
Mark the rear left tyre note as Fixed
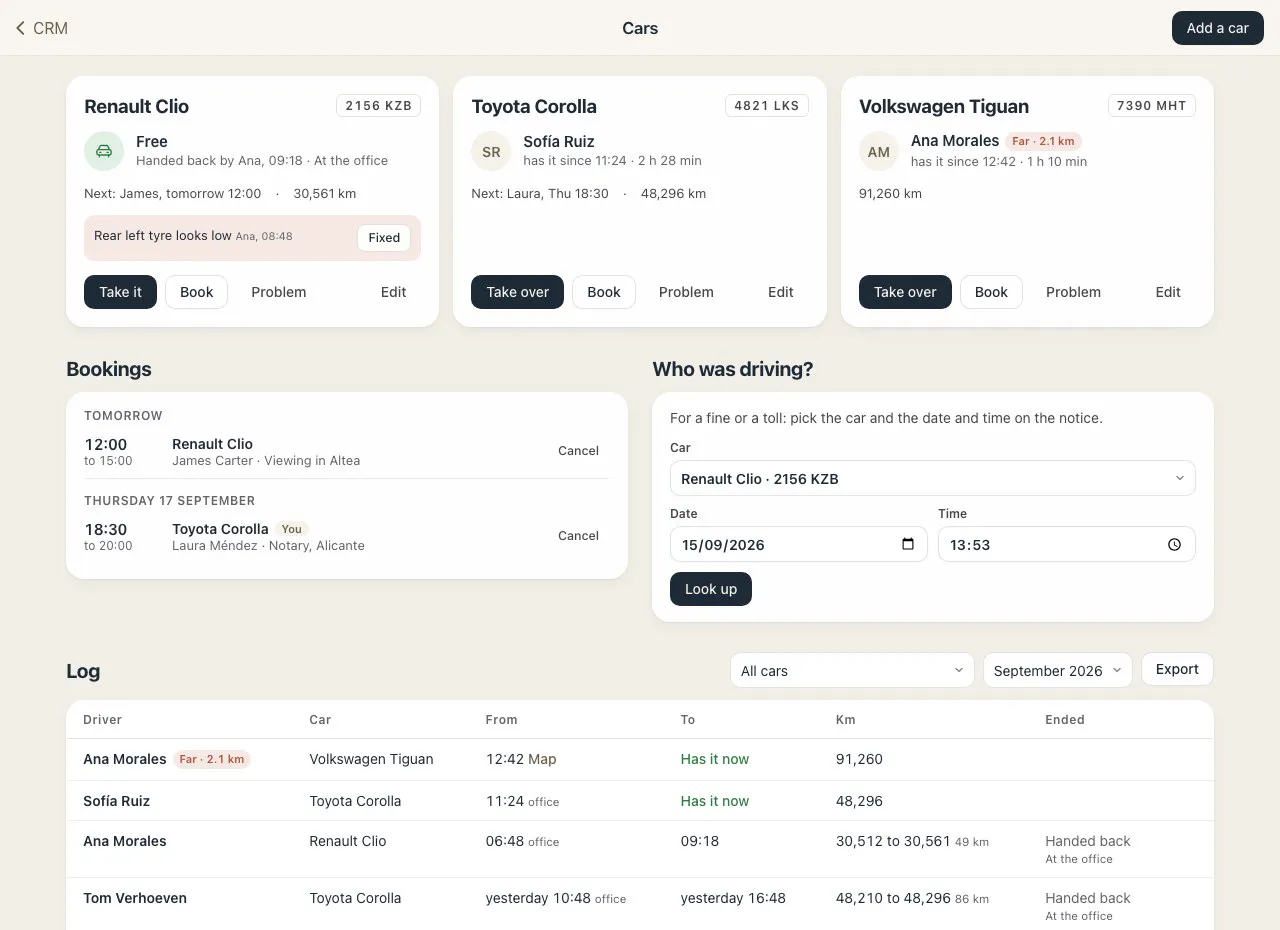[384, 238]
